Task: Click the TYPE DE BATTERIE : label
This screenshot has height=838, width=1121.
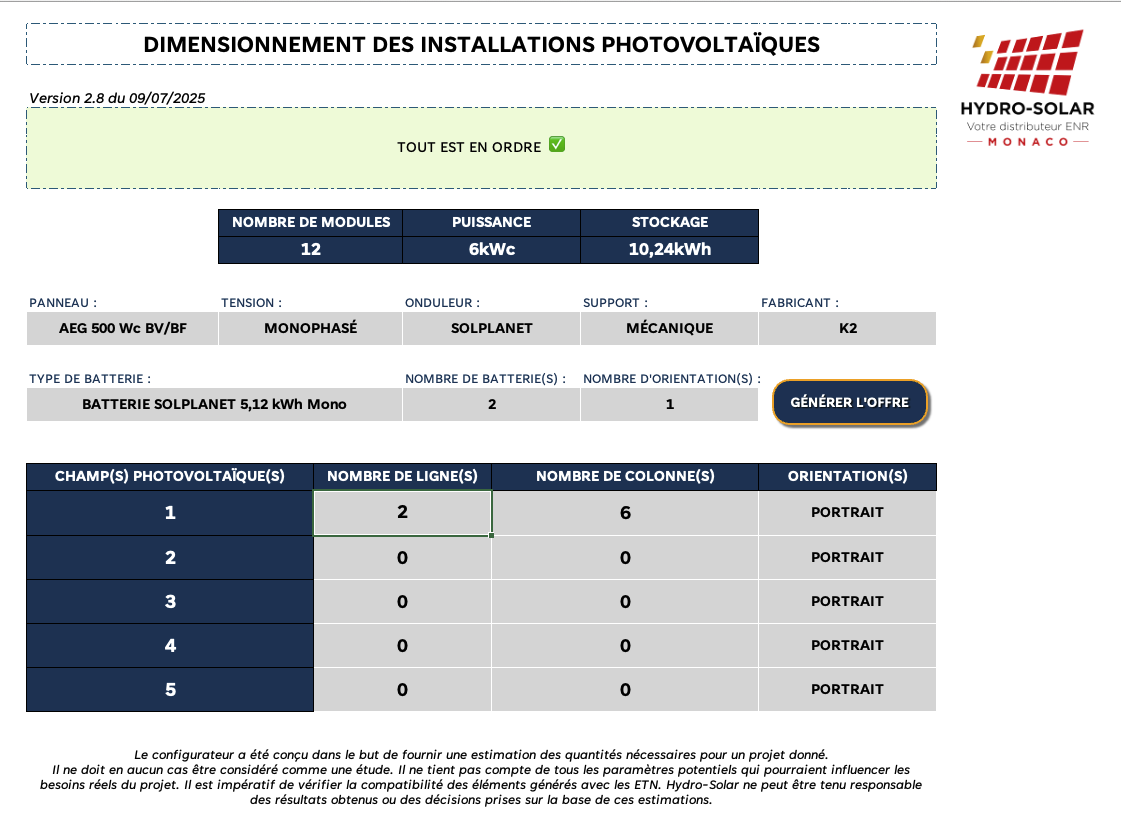Action: [90, 379]
